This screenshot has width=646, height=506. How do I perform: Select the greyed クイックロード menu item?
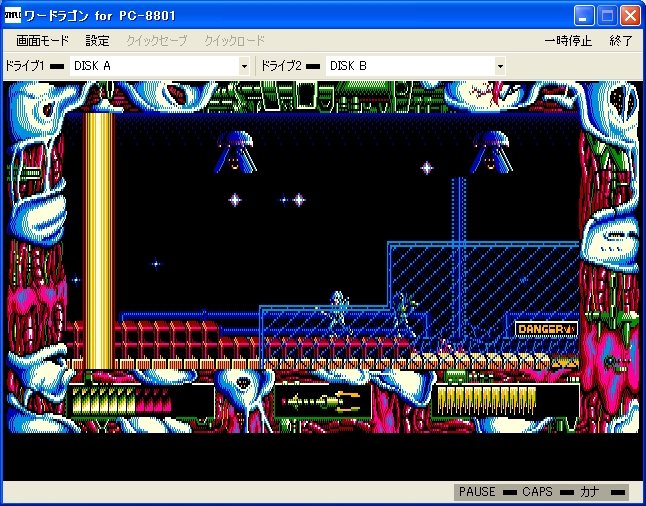(234, 41)
